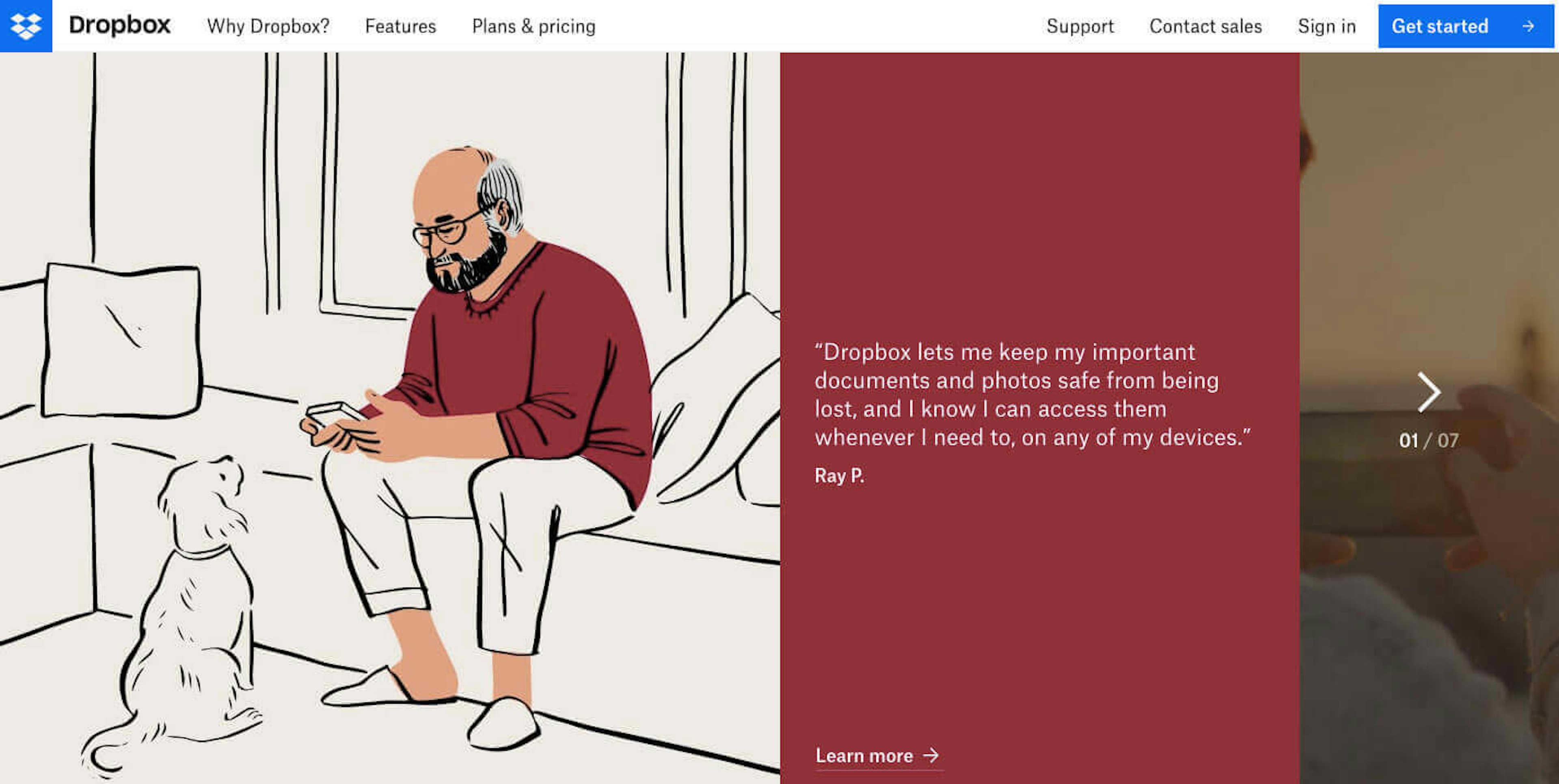
Task: Open the Why Dropbox? menu
Action: point(268,26)
